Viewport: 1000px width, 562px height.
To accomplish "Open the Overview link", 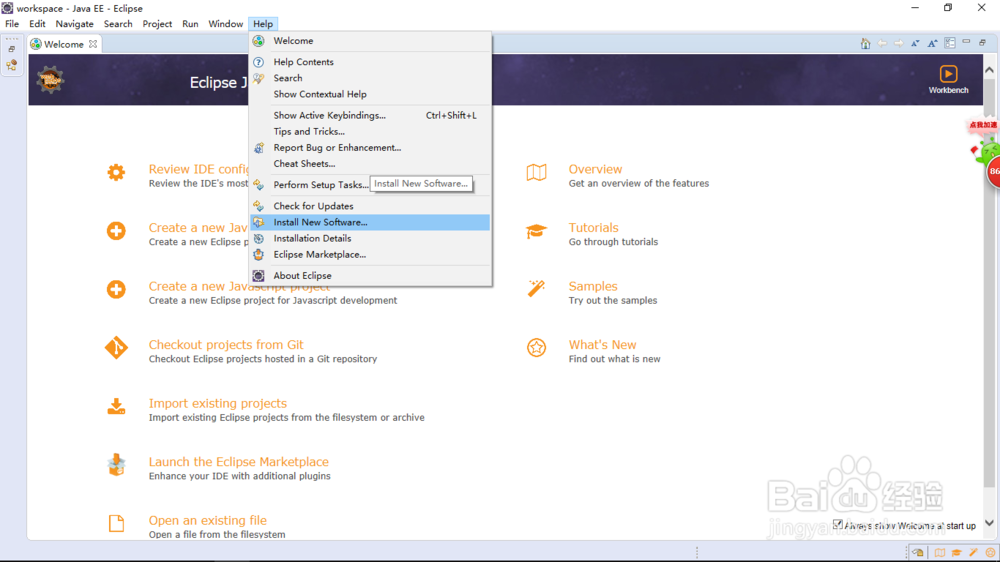I will pos(595,169).
